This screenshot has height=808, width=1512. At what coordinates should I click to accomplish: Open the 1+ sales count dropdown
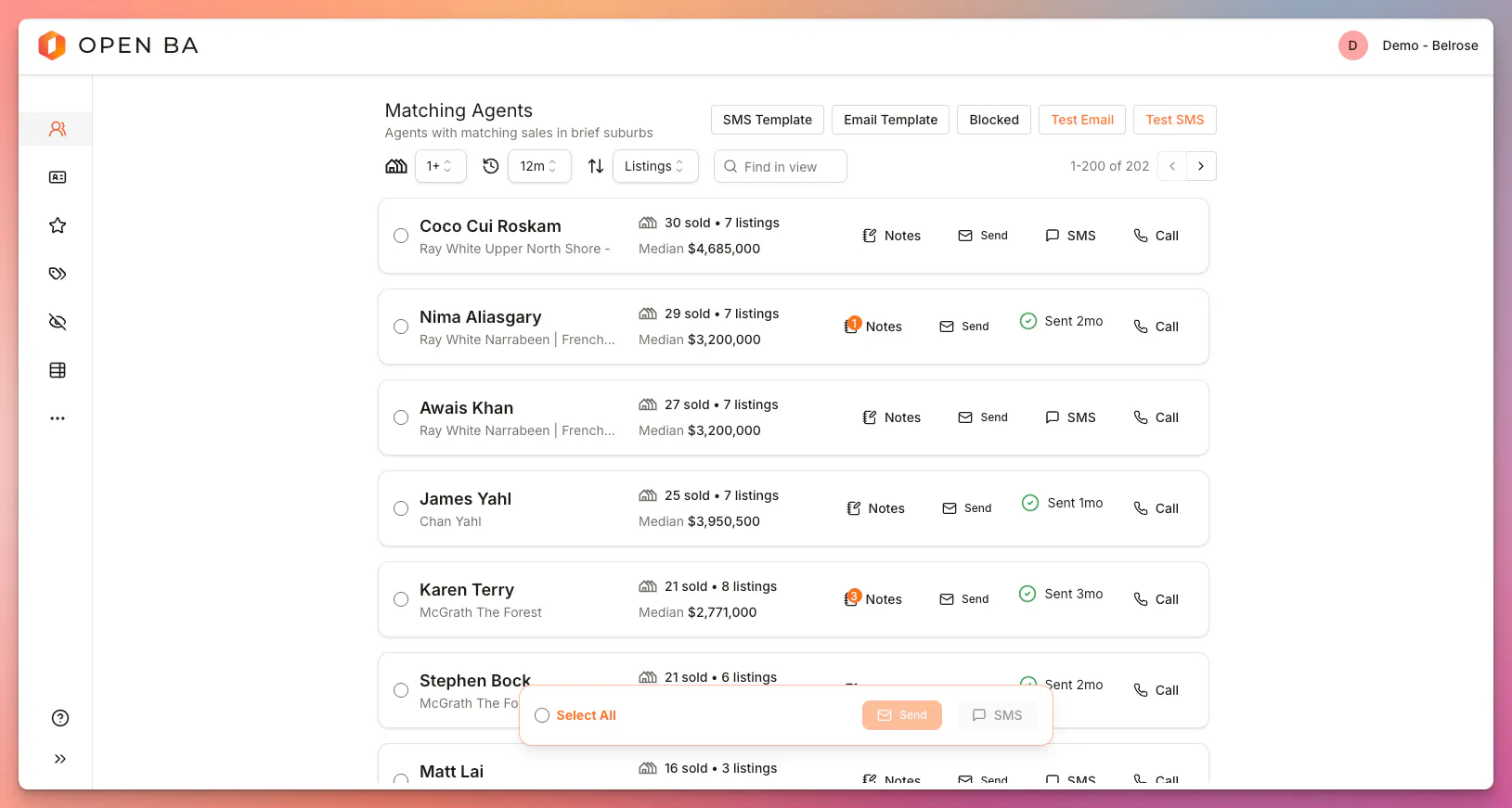[440, 166]
